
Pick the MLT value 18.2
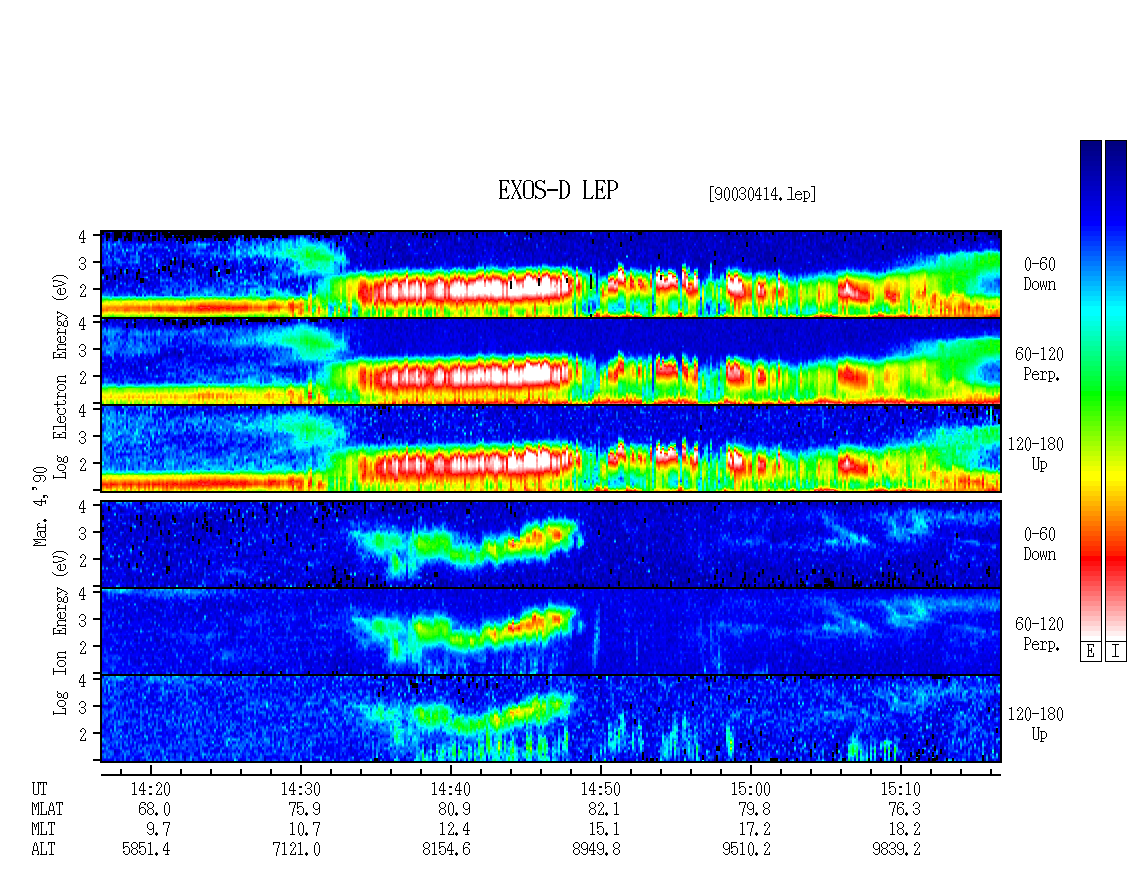[904, 830]
